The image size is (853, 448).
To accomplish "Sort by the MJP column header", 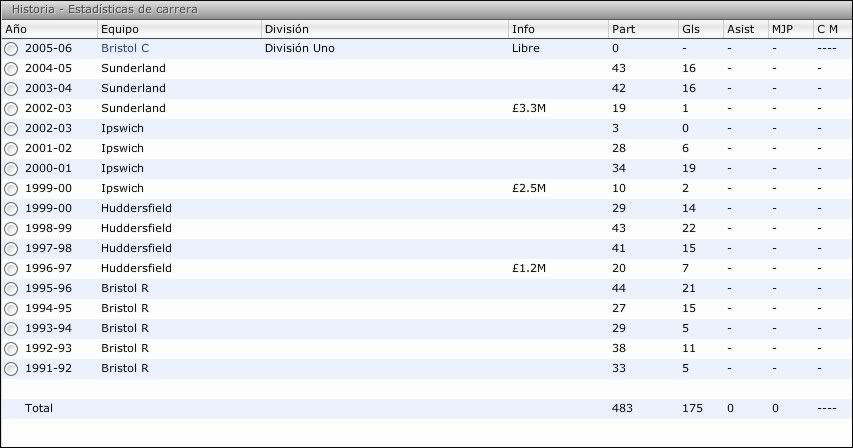I will tap(790, 29).
